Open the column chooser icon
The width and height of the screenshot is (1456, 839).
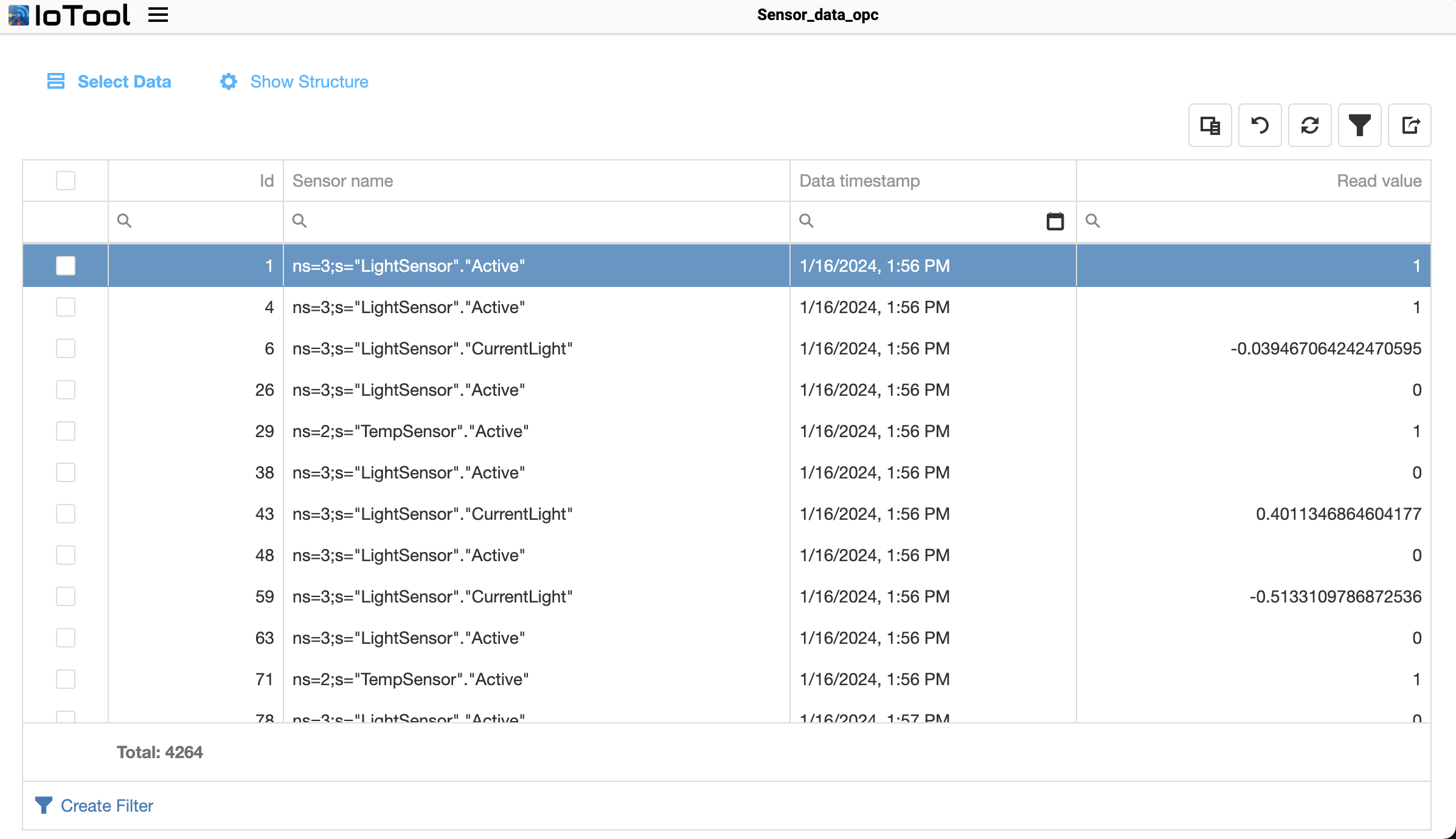tap(1210, 125)
